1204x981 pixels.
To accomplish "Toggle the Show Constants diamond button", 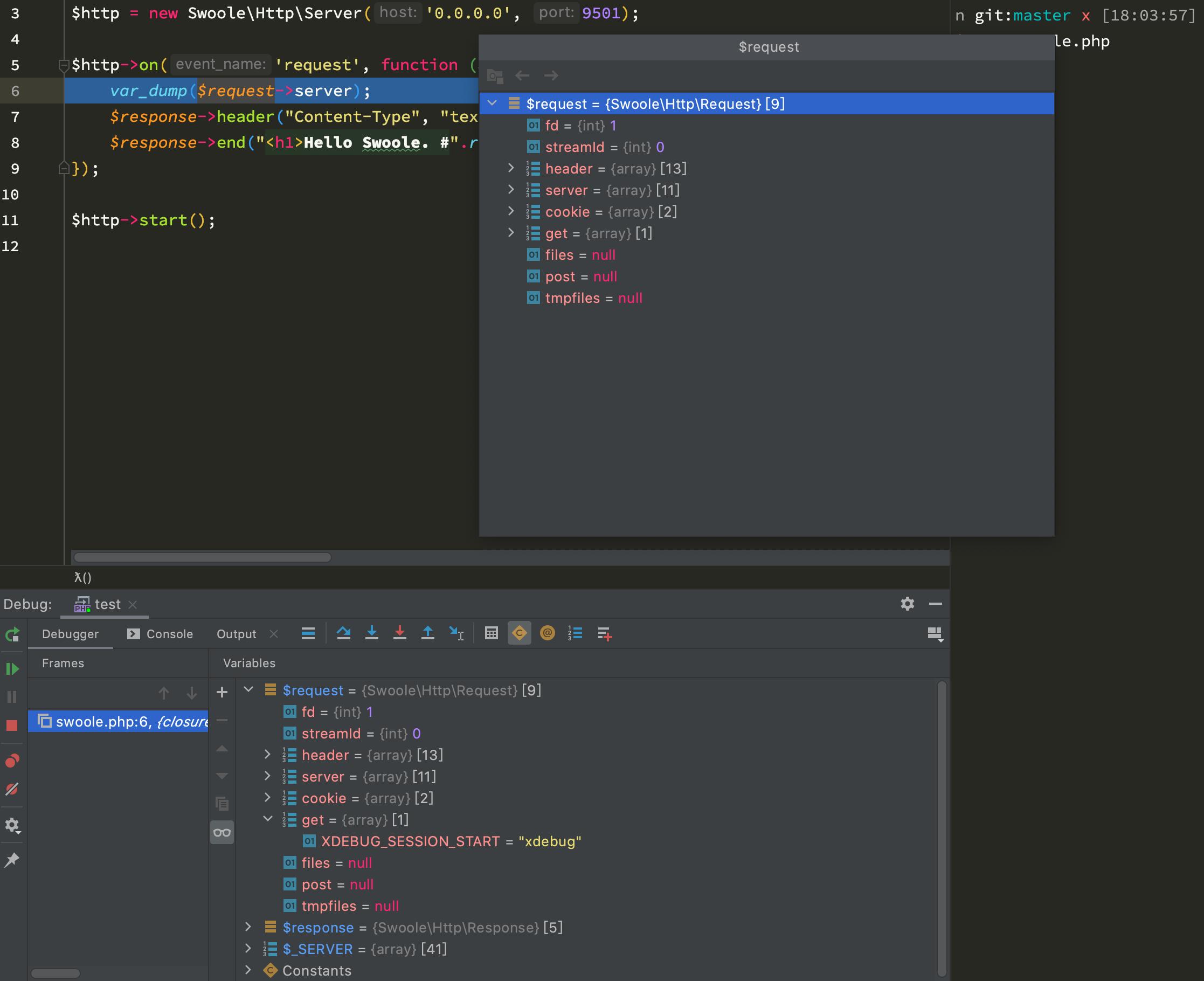I will point(519,633).
